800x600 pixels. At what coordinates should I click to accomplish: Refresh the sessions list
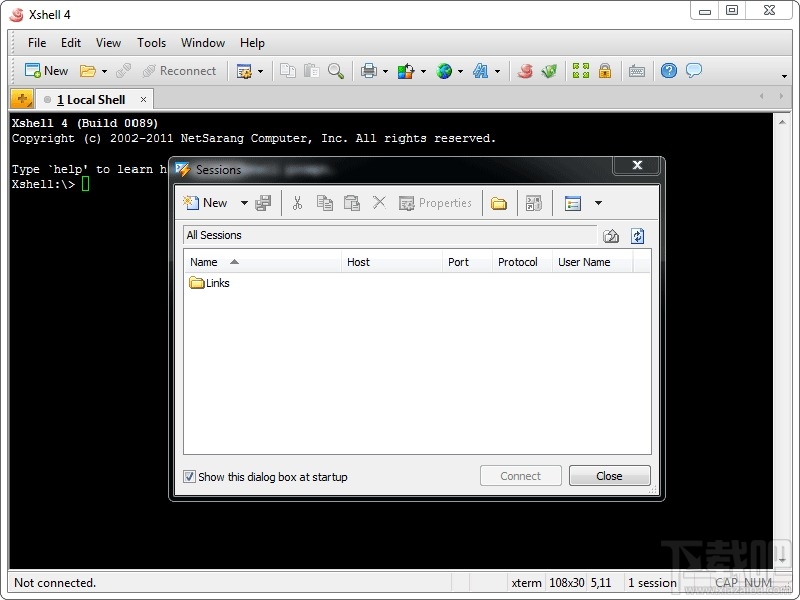(637, 235)
